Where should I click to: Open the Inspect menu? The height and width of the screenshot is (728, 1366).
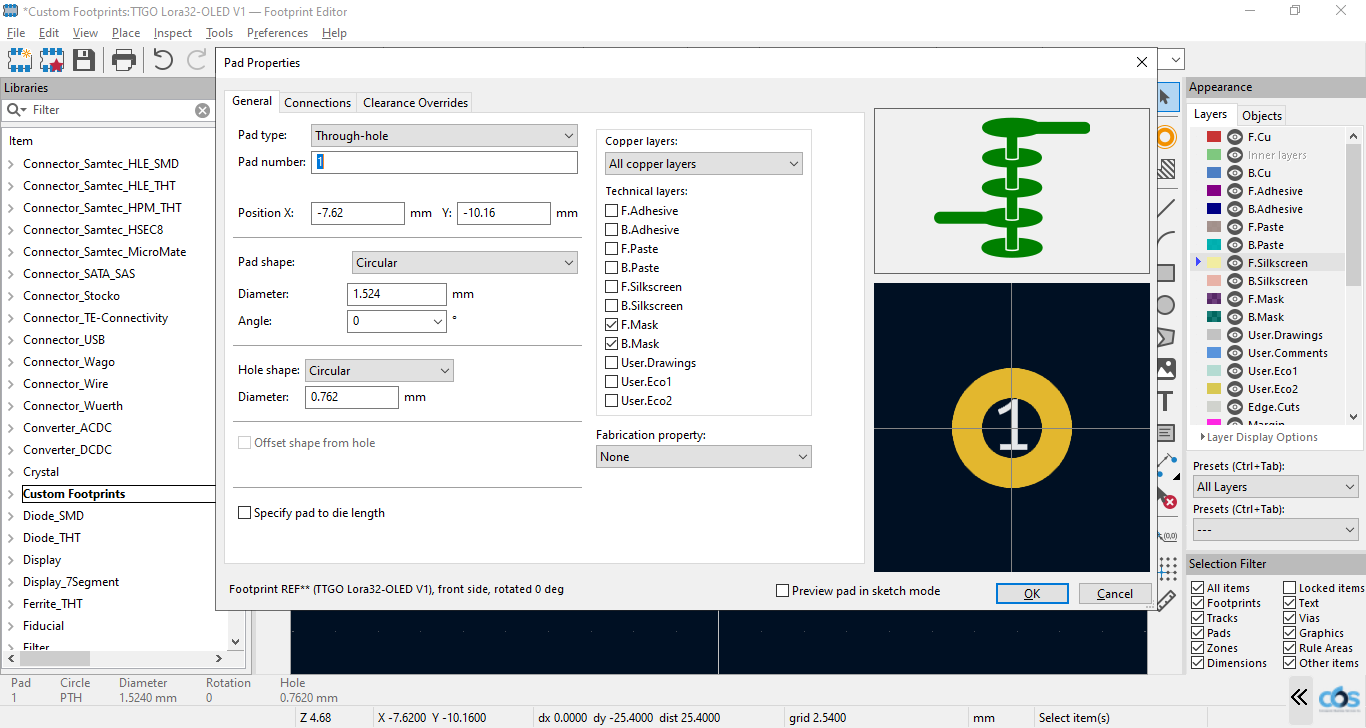173,33
